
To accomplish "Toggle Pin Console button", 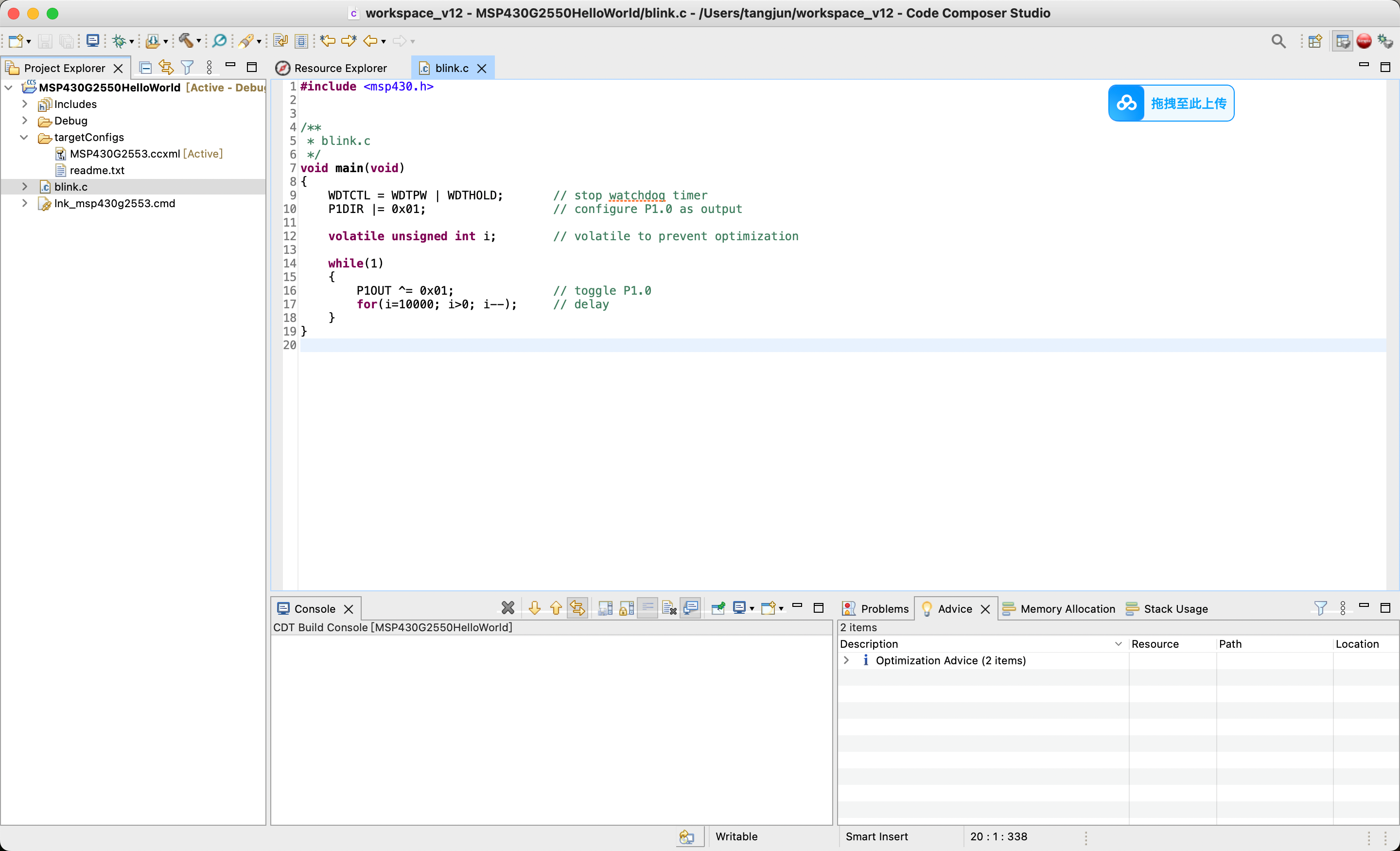I will (x=718, y=608).
